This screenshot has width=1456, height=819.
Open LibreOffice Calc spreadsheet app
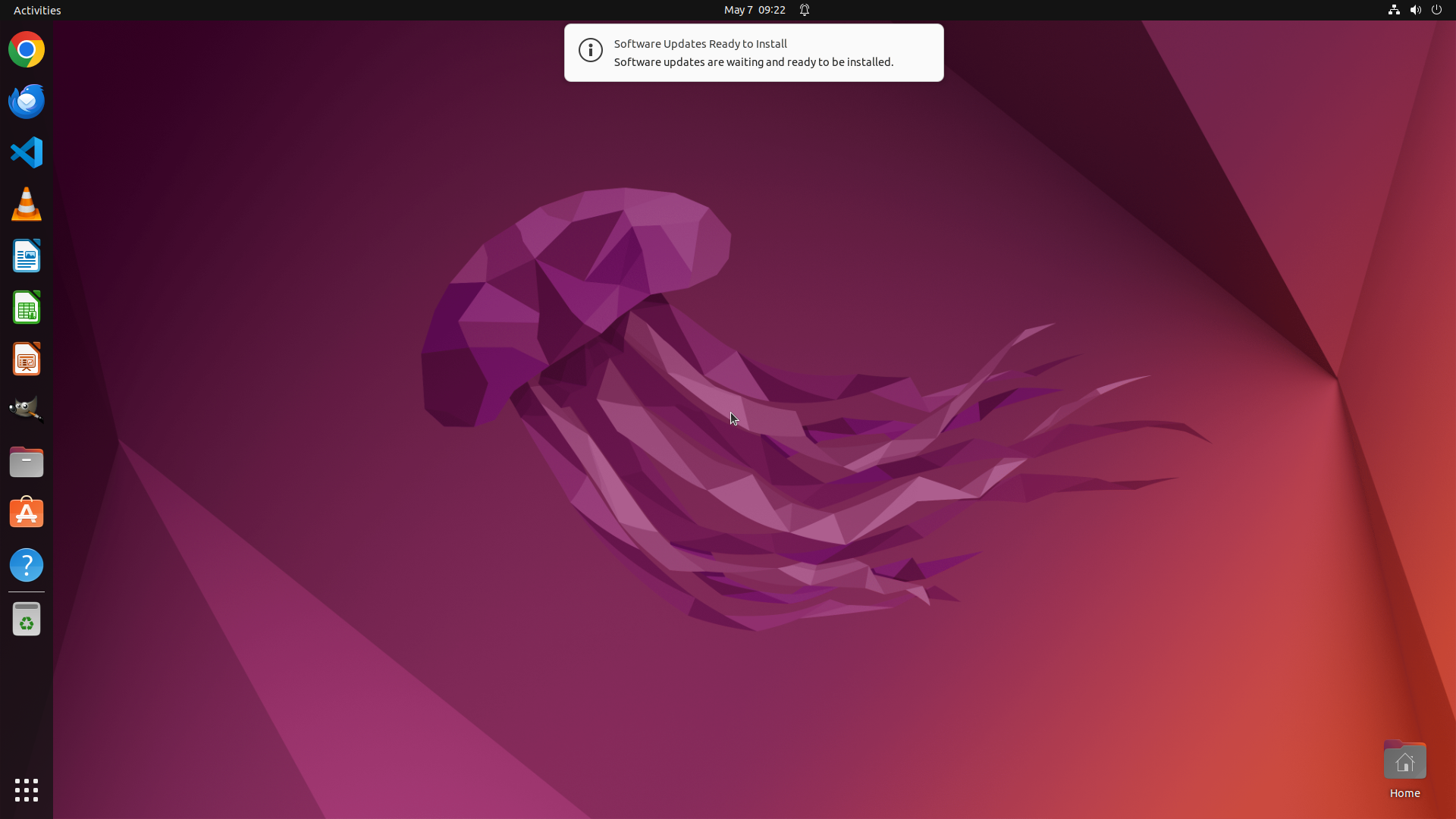point(27,307)
